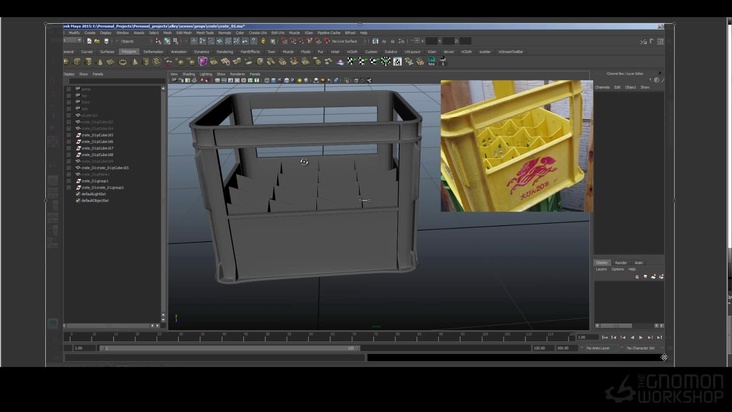The height and width of the screenshot is (412, 732).
Task: Toggle expand box beside crate_01:group1
Action: pos(68,181)
